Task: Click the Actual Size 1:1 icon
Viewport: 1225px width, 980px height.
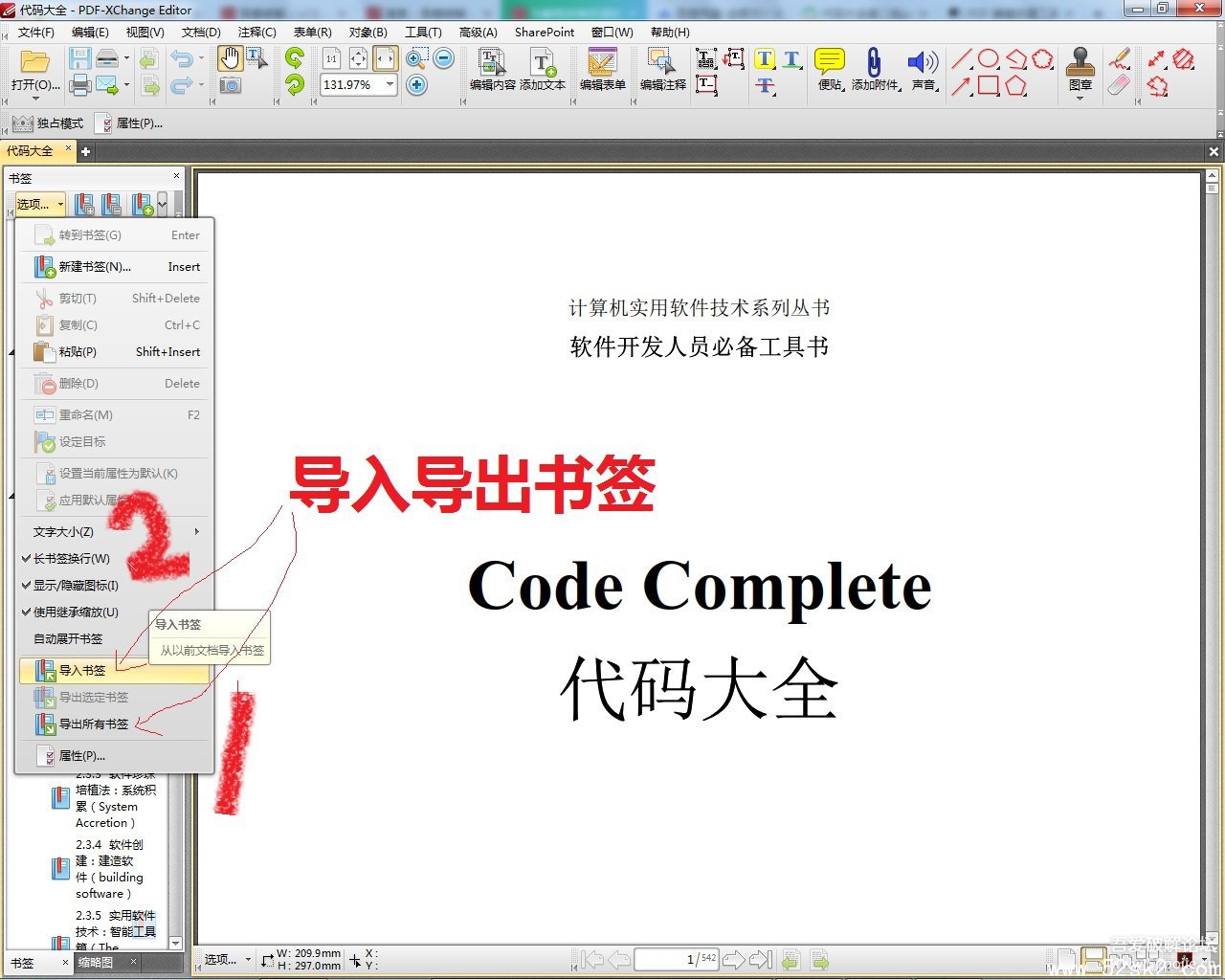Action: pyautogui.click(x=332, y=59)
